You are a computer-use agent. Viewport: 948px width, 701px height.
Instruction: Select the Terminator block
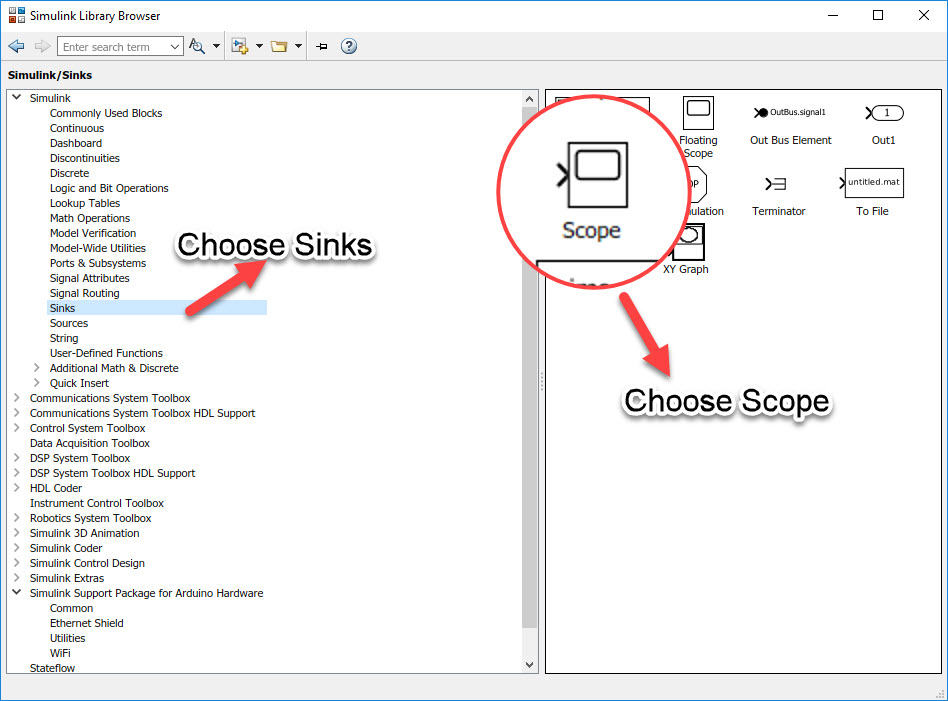(779, 183)
